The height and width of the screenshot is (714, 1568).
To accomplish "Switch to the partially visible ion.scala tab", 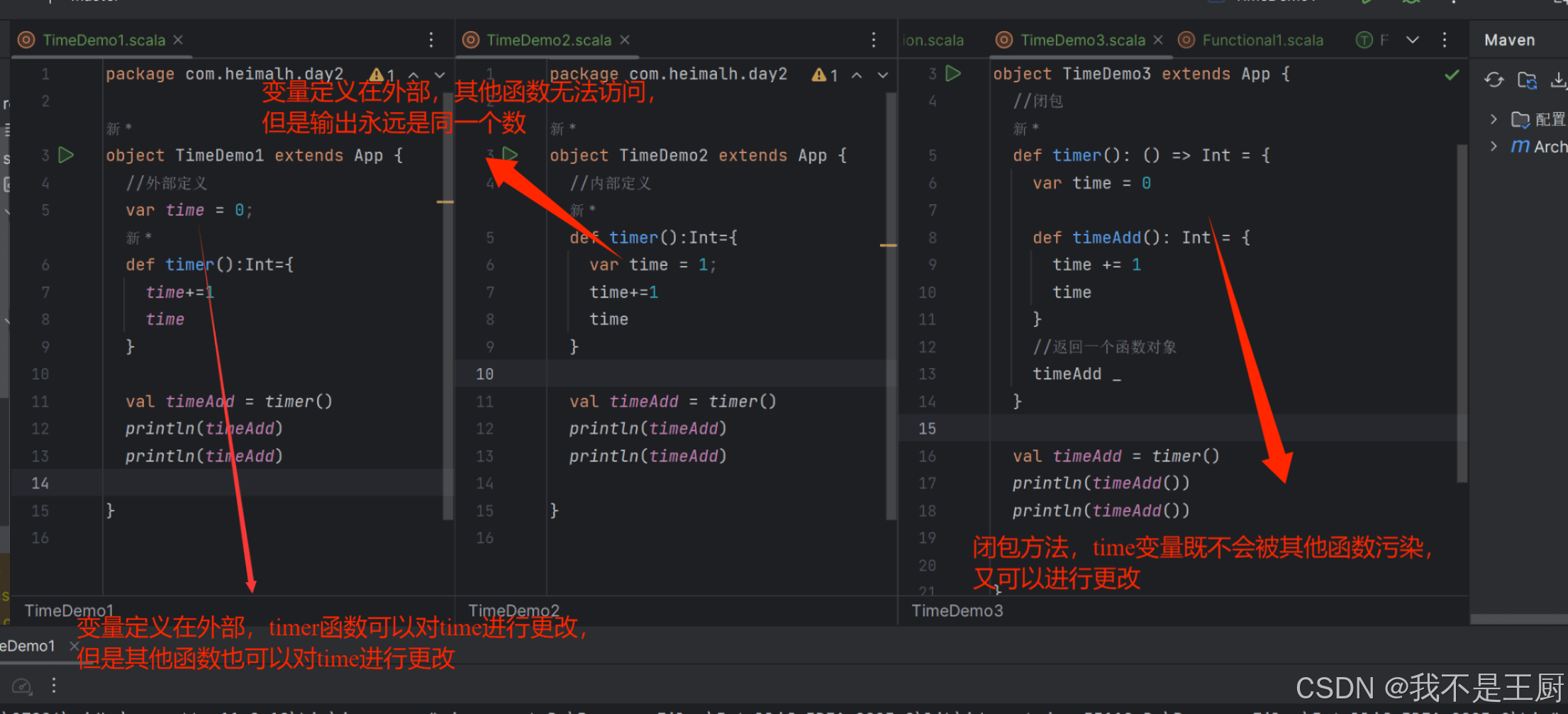I will pos(933,40).
